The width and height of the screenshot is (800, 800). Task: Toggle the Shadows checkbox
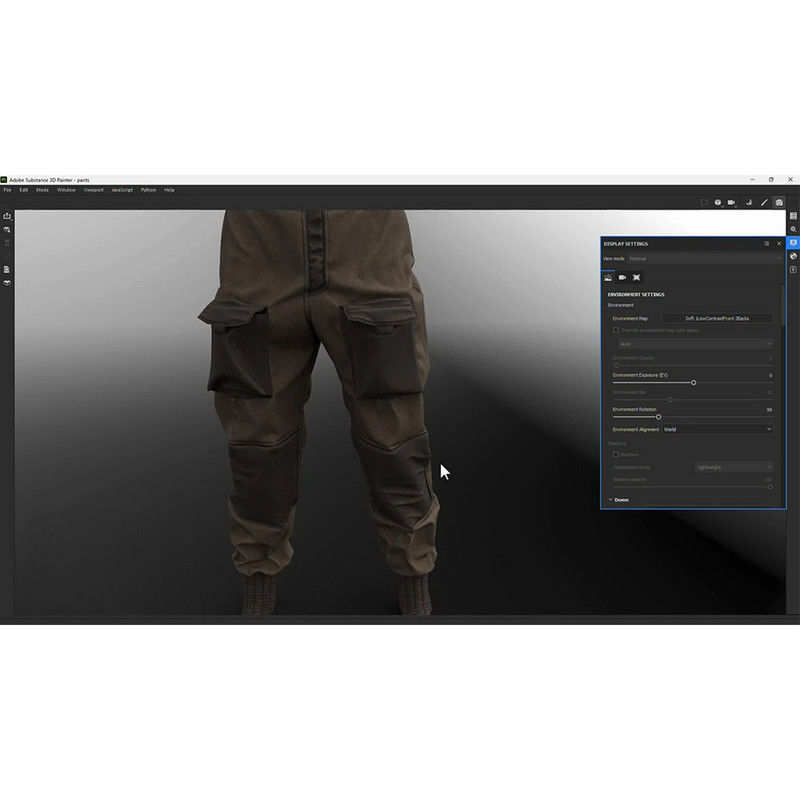(x=616, y=454)
